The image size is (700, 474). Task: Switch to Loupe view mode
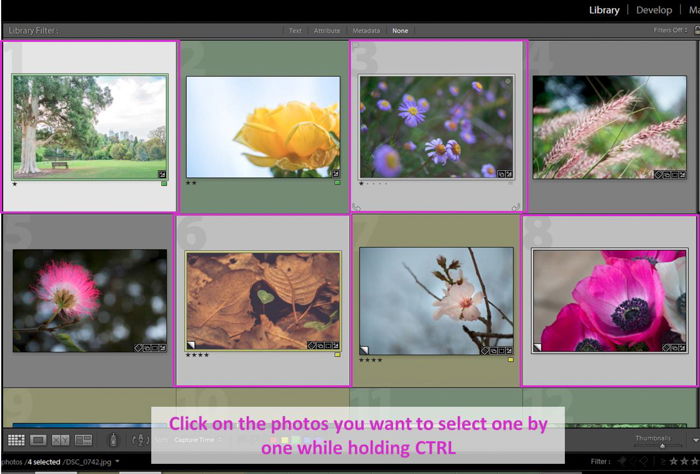point(38,440)
